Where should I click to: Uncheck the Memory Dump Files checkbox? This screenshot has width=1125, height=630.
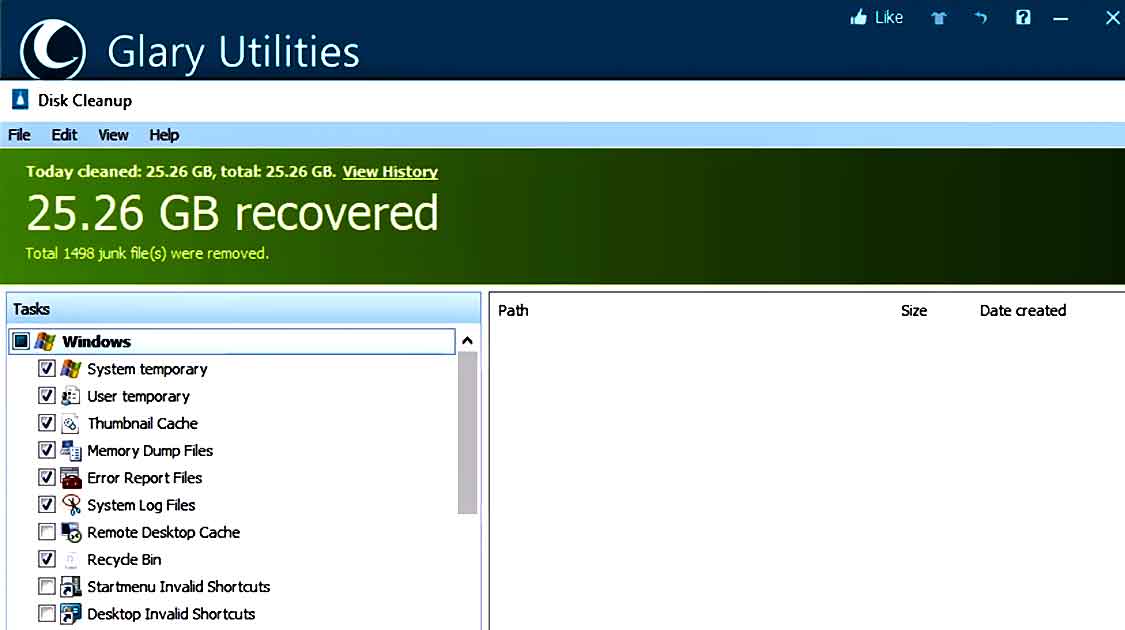coord(47,451)
